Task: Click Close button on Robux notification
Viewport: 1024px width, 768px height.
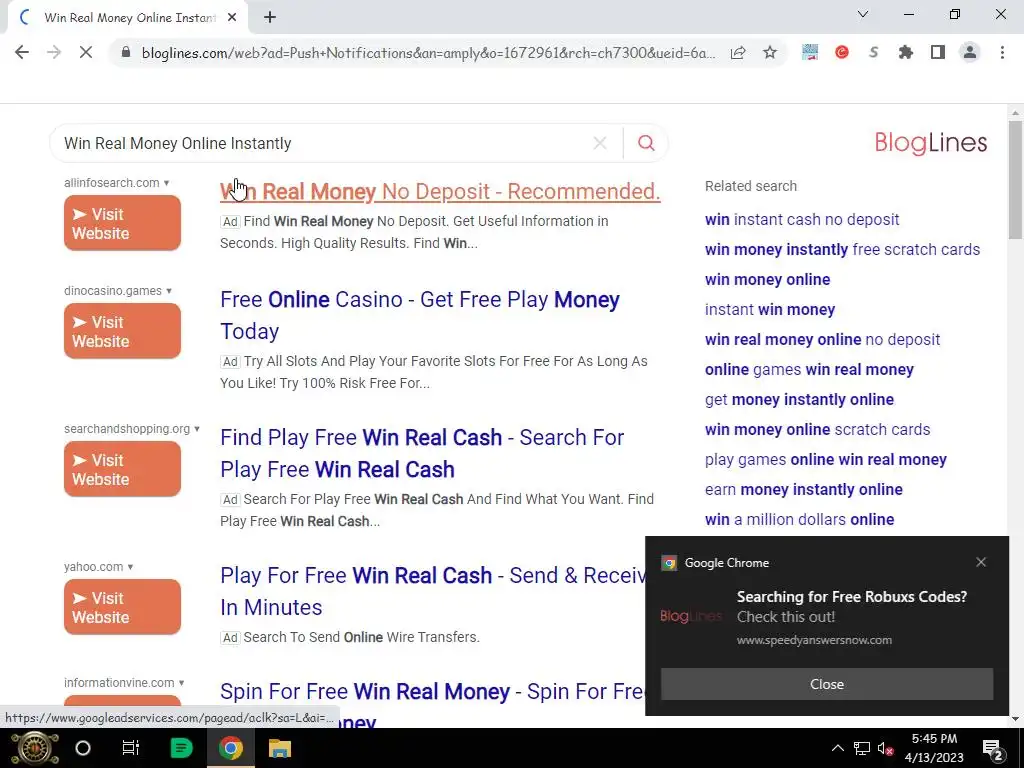Action: pos(827,684)
